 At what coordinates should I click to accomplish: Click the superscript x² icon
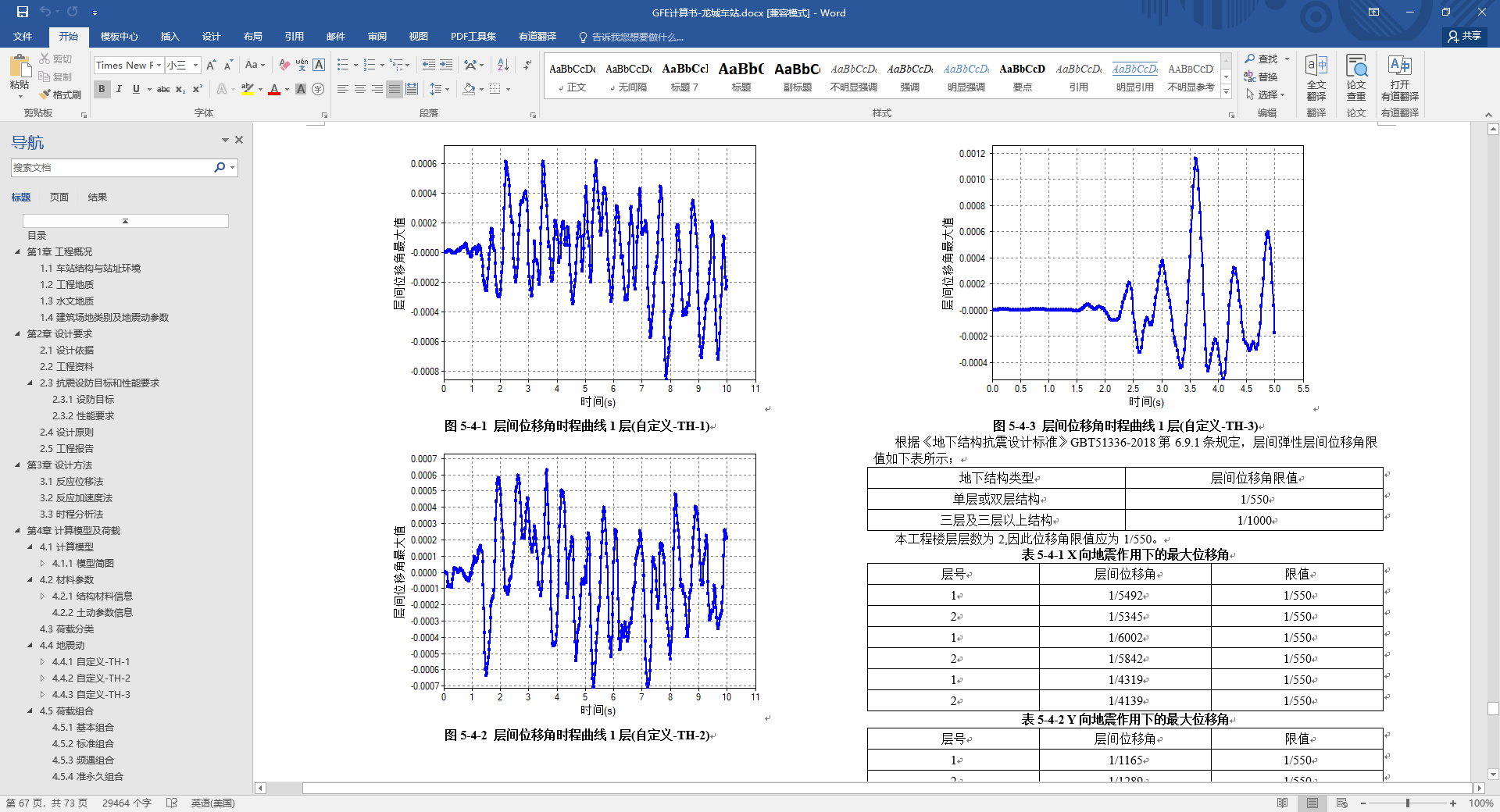198,89
